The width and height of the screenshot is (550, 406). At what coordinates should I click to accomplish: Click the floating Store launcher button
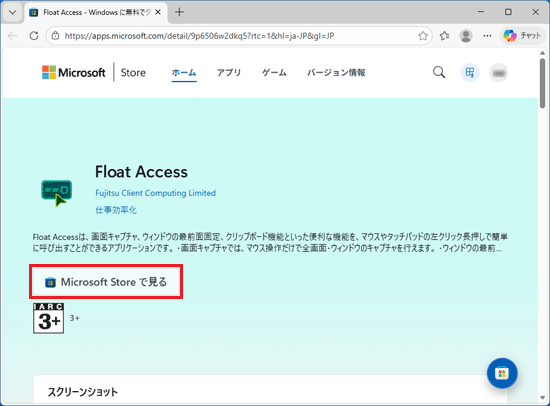coord(502,373)
